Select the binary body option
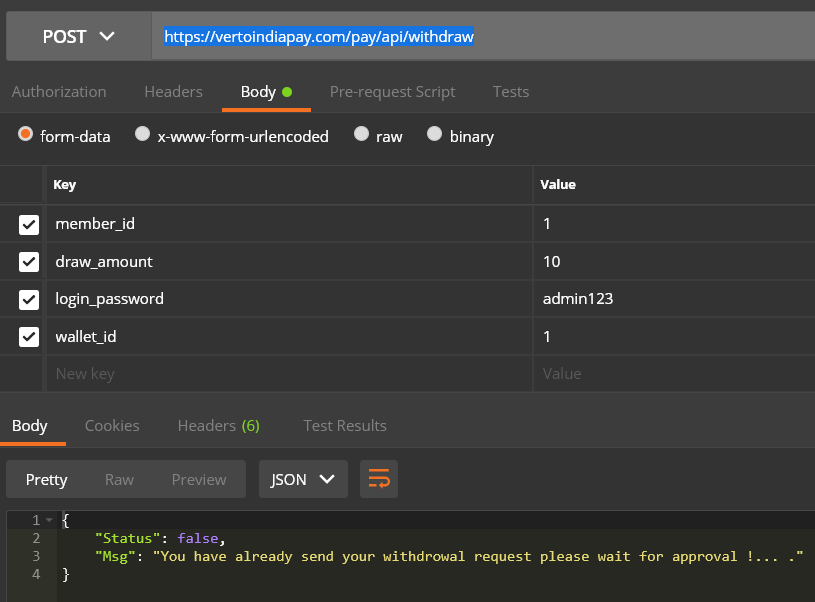 435,135
